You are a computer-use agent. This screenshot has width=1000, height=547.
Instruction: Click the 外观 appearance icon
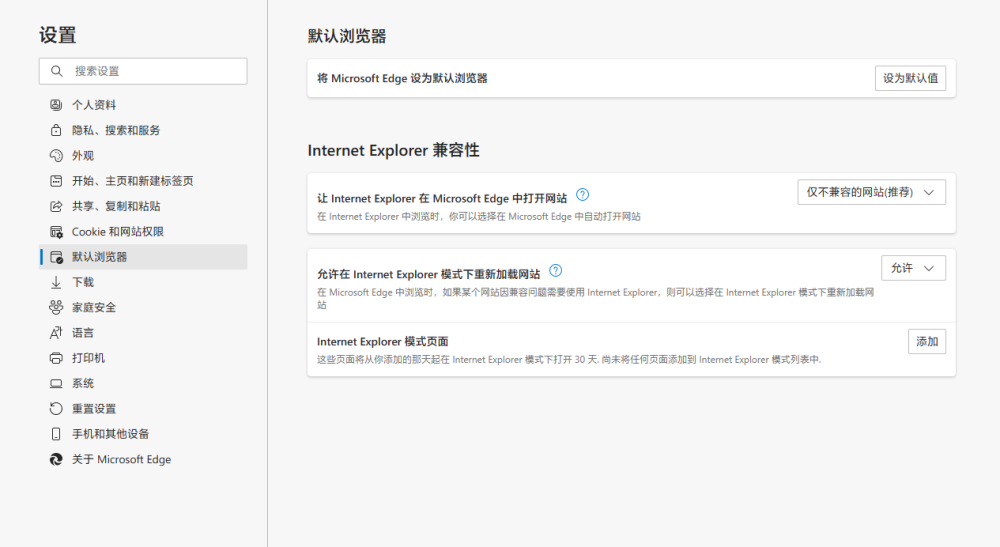(56, 156)
